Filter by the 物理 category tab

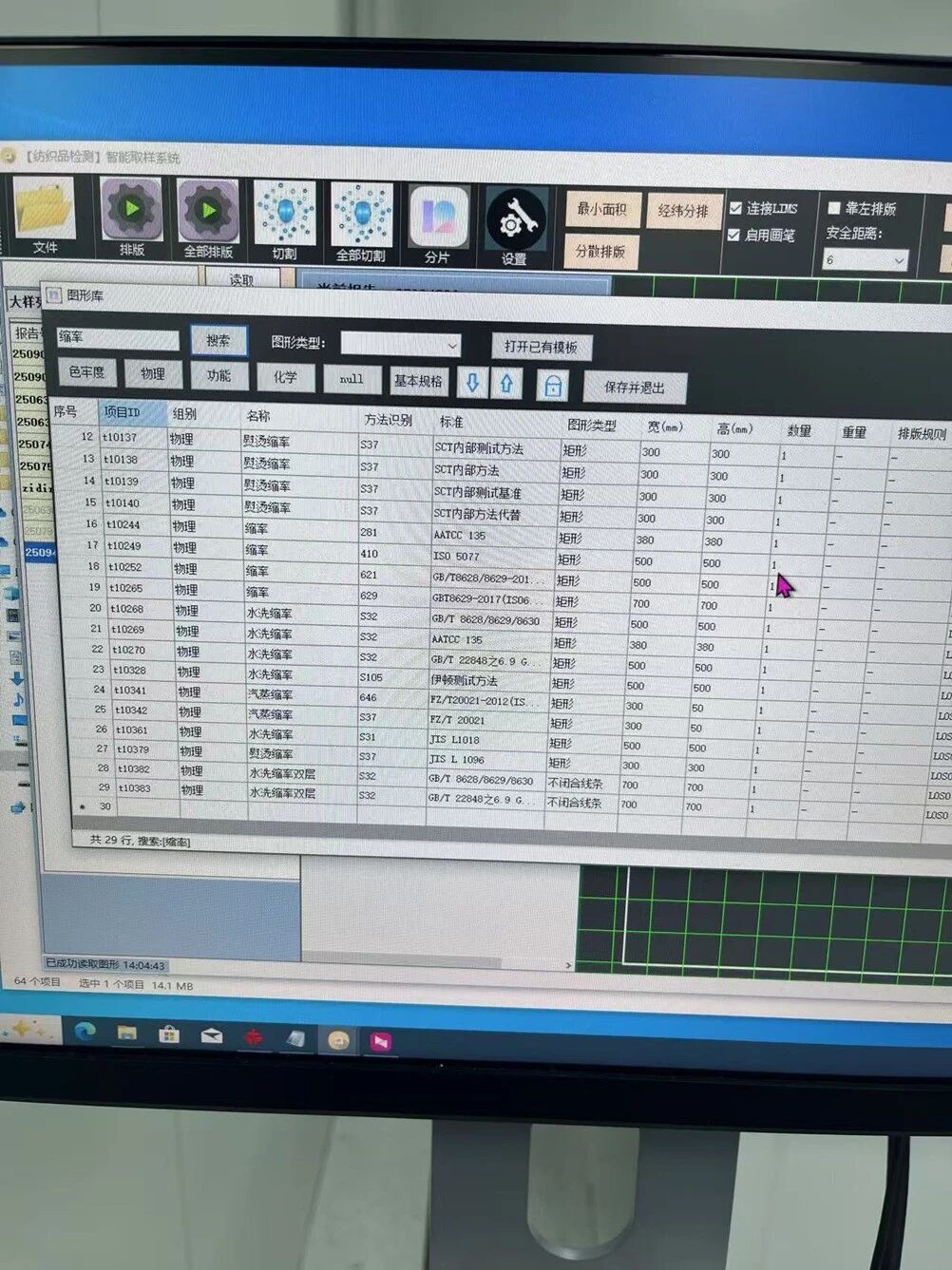pyautogui.click(x=152, y=374)
